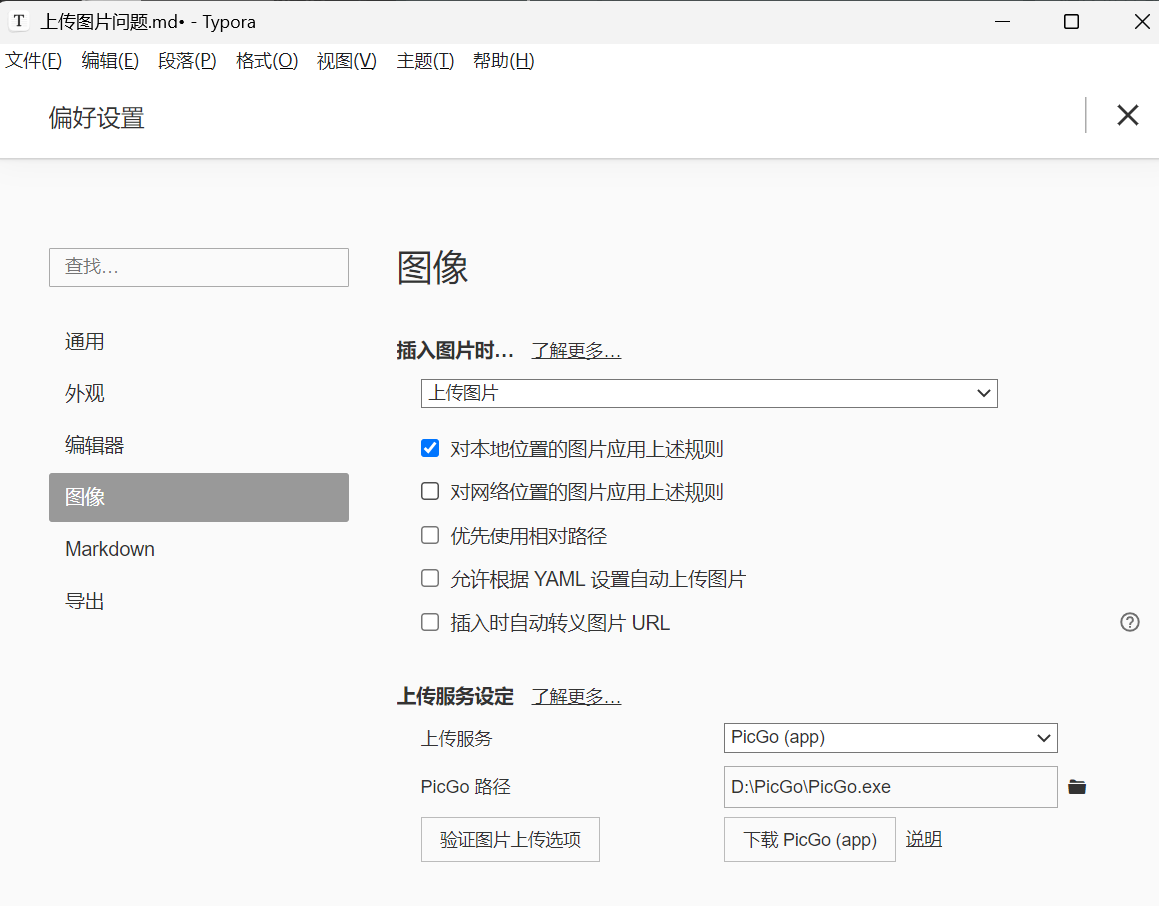Screen dimensions: 1159x906
Task: Click the PicGo 路径 label
Action: pos(465,787)
